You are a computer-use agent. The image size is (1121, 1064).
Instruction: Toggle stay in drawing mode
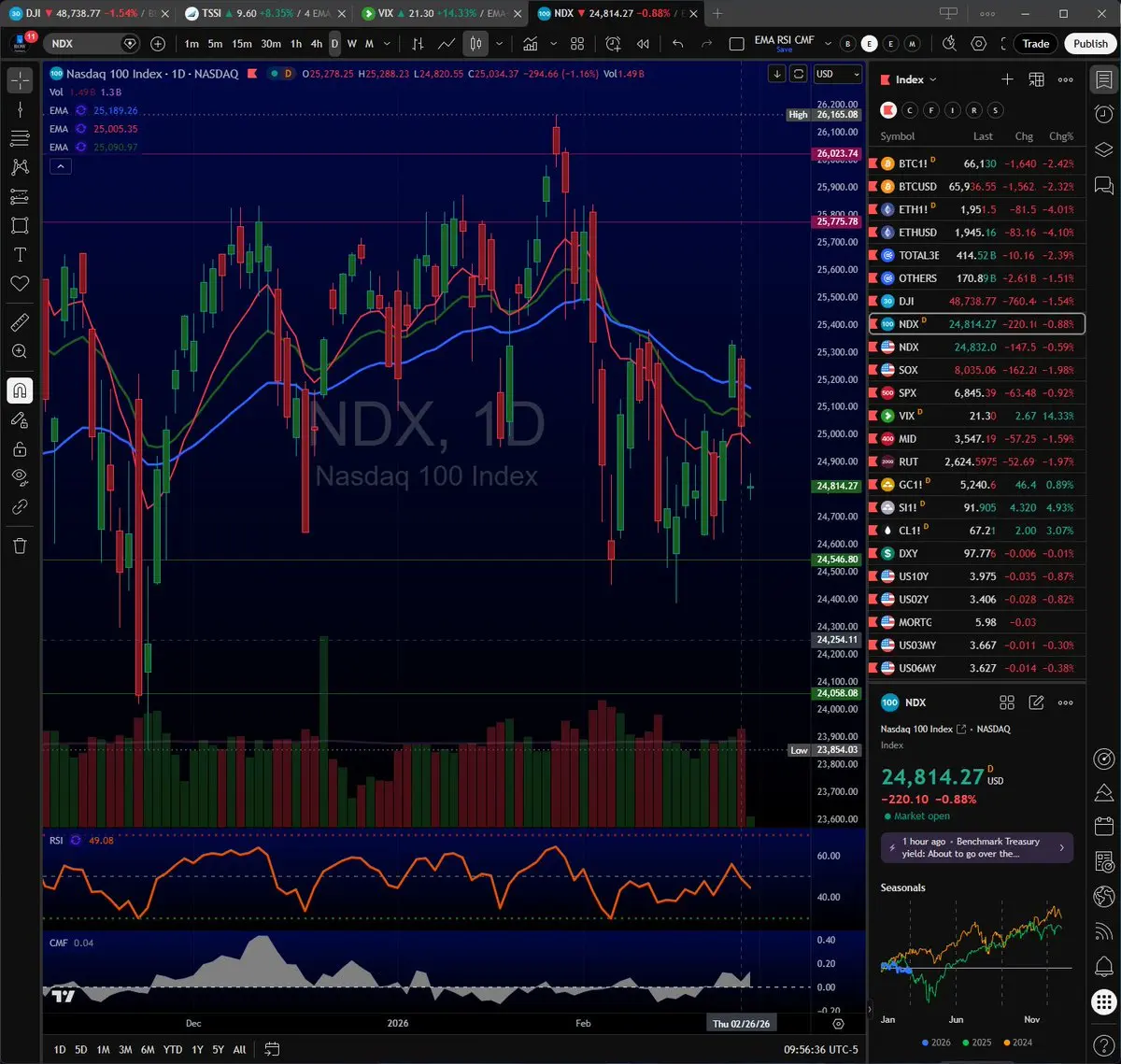[20, 419]
